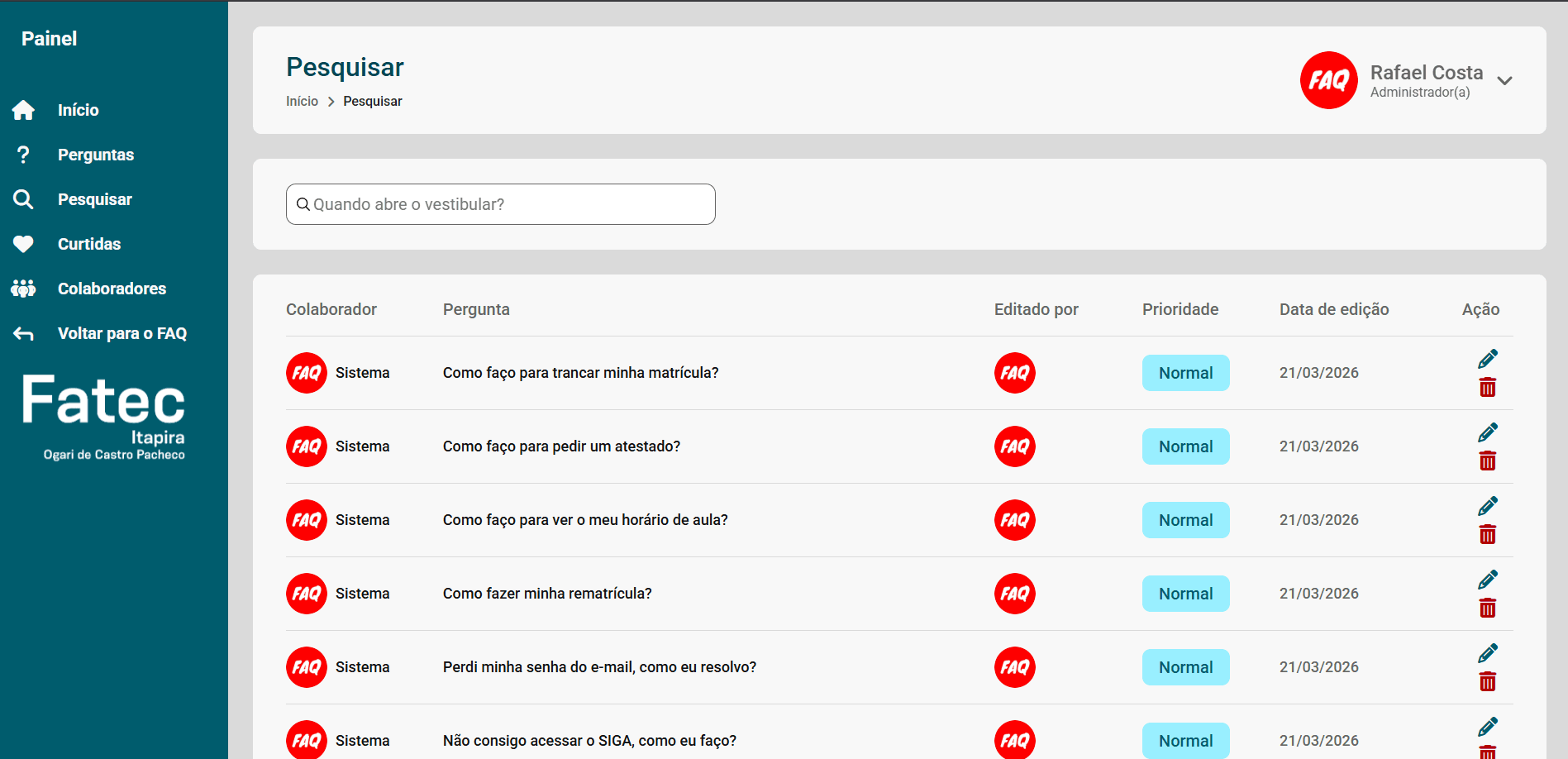The height and width of the screenshot is (759, 1568).
Task: Expand the Rafael Costa user dropdown chevron
Action: (1504, 81)
